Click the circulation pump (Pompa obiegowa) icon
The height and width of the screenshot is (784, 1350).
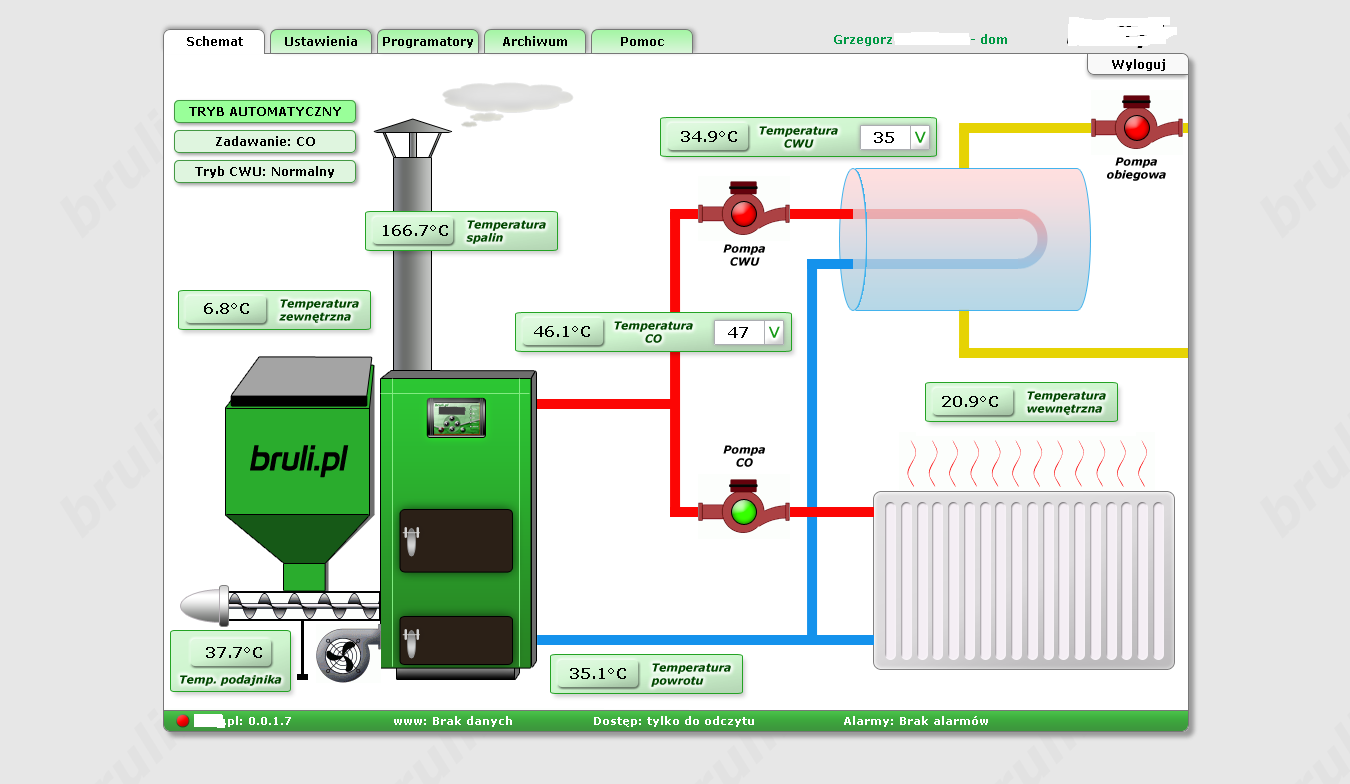click(1136, 127)
